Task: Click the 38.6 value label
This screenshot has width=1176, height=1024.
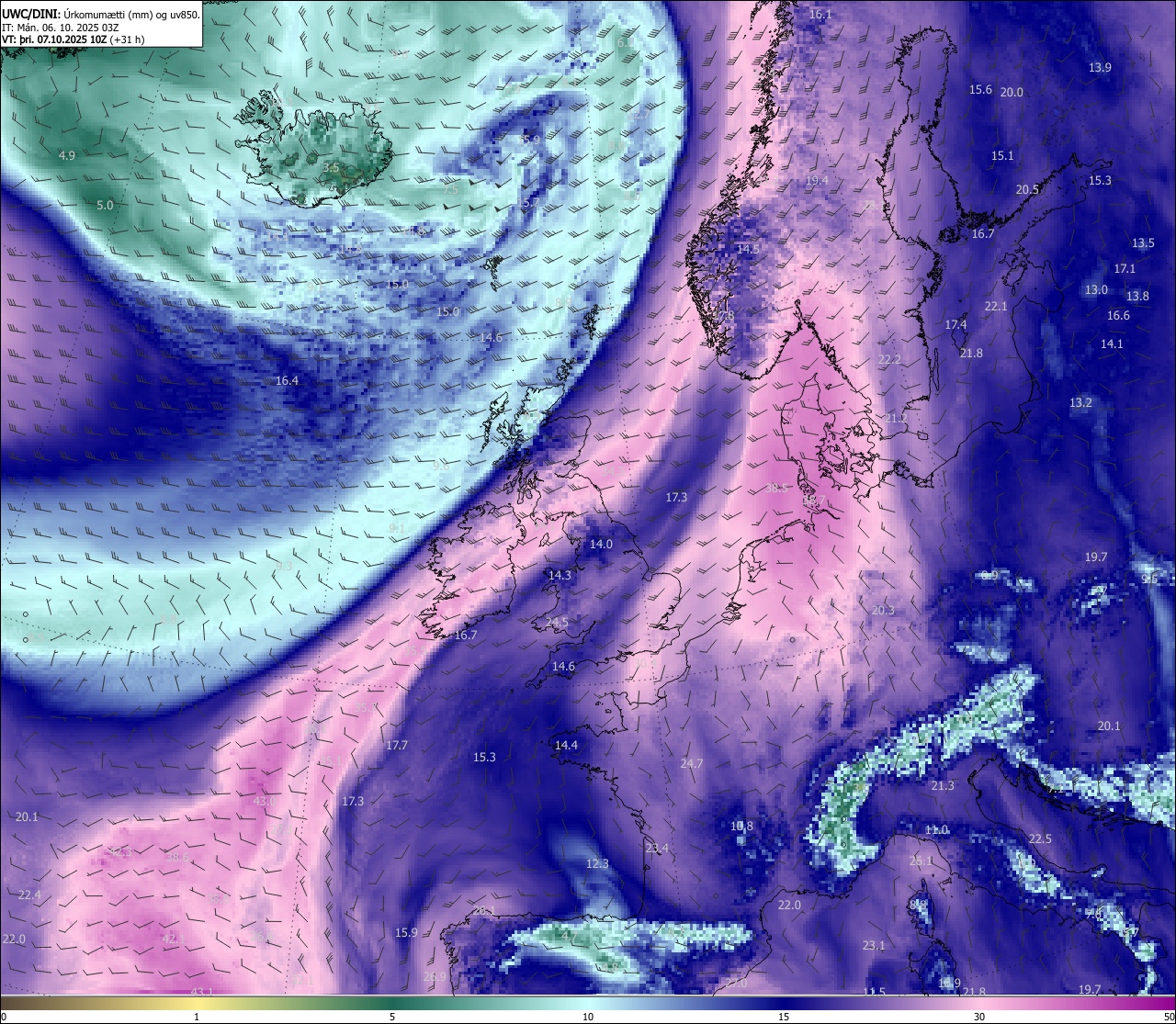Action: click(176, 857)
